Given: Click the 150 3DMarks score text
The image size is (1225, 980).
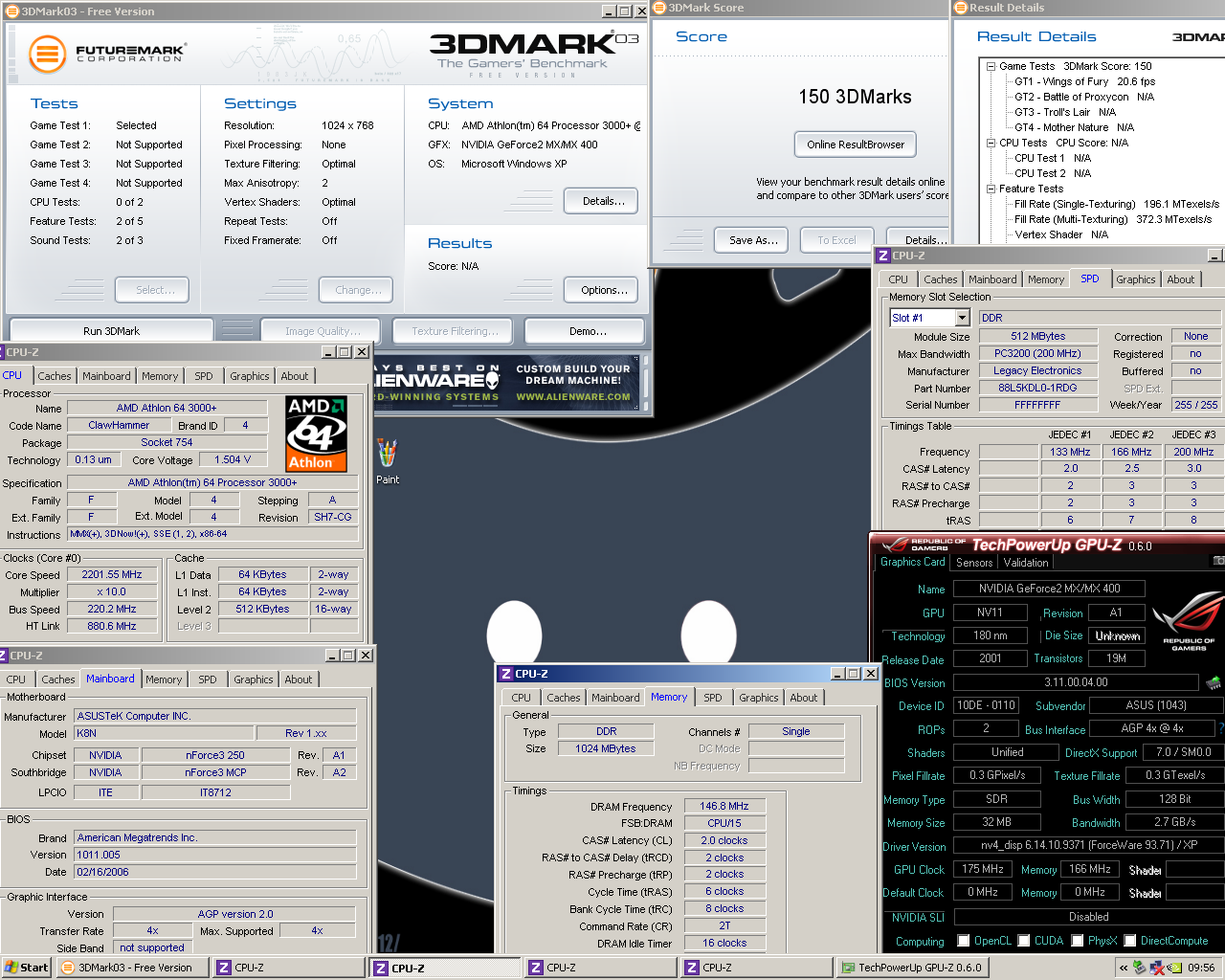Looking at the screenshot, I should tap(855, 97).
